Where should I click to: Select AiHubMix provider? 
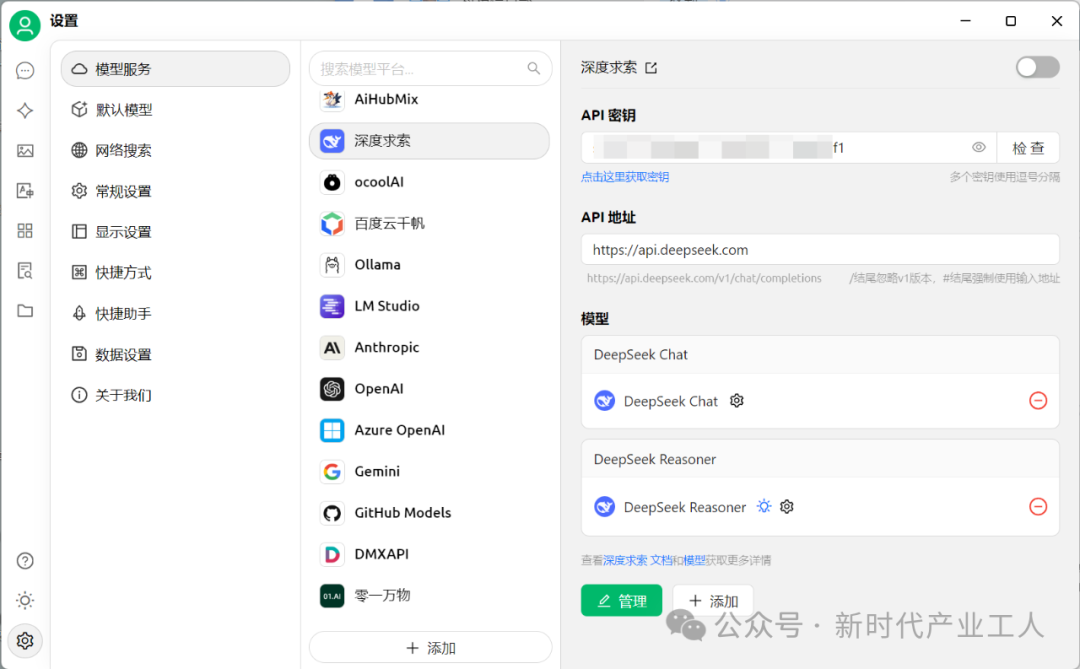(429, 99)
